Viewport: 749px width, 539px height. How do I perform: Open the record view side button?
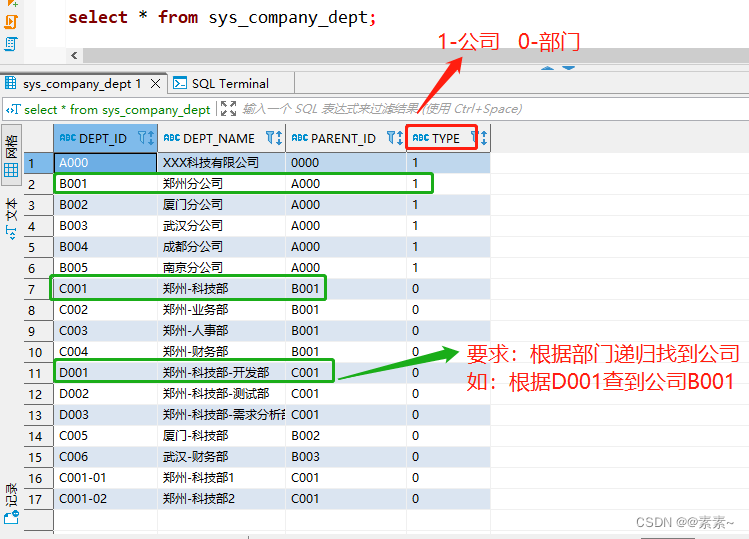[x=11, y=504]
